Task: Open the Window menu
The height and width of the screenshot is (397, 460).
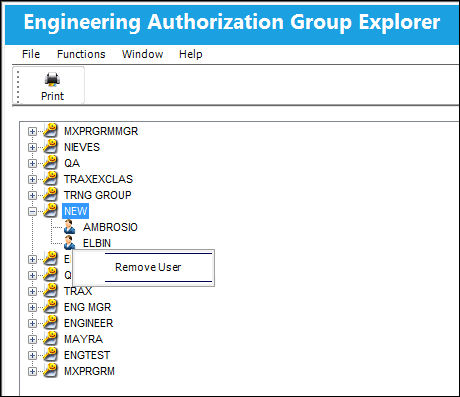Action: (x=142, y=54)
